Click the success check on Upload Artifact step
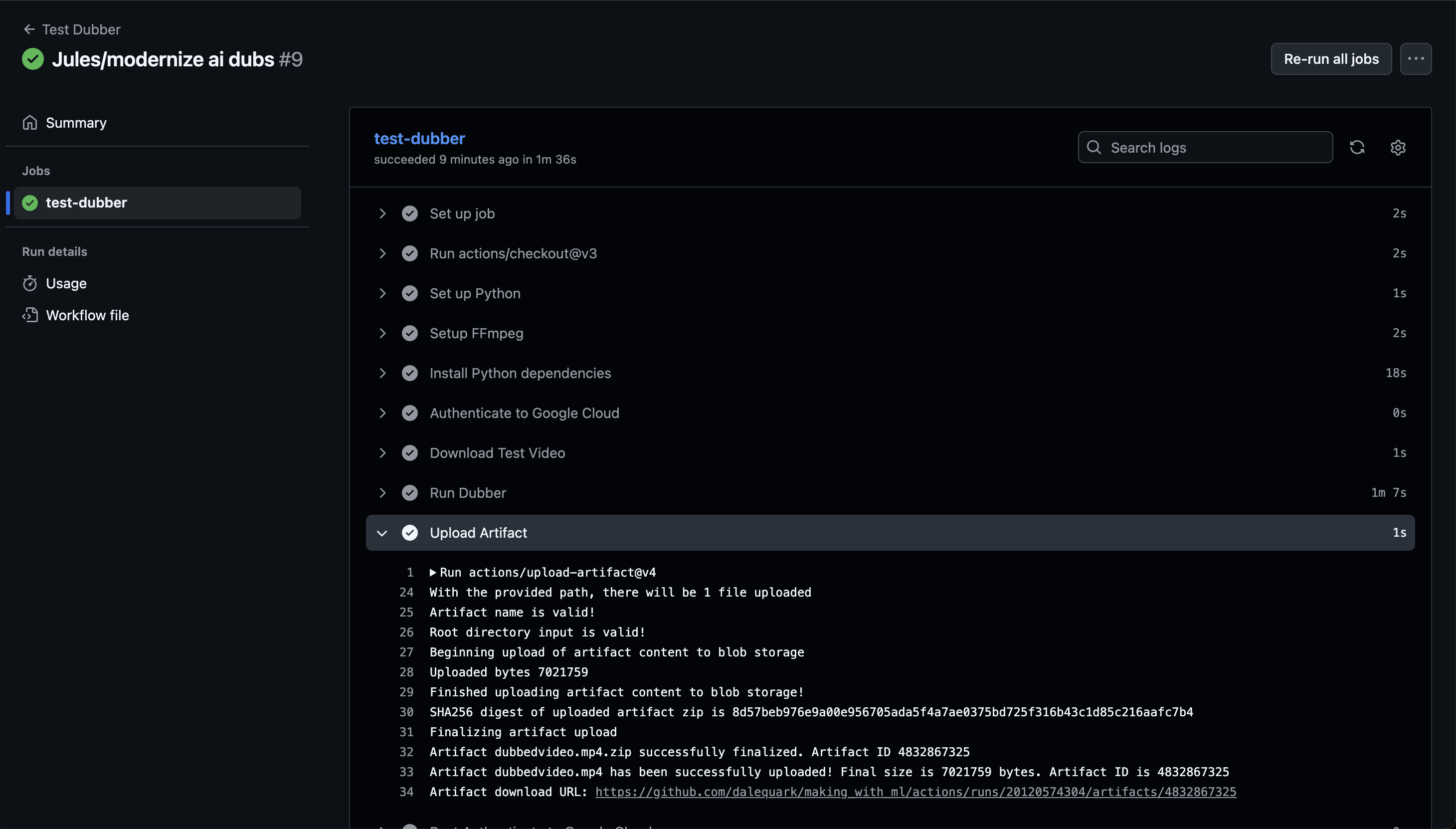The width and height of the screenshot is (1456, 829). click(410, 532)
